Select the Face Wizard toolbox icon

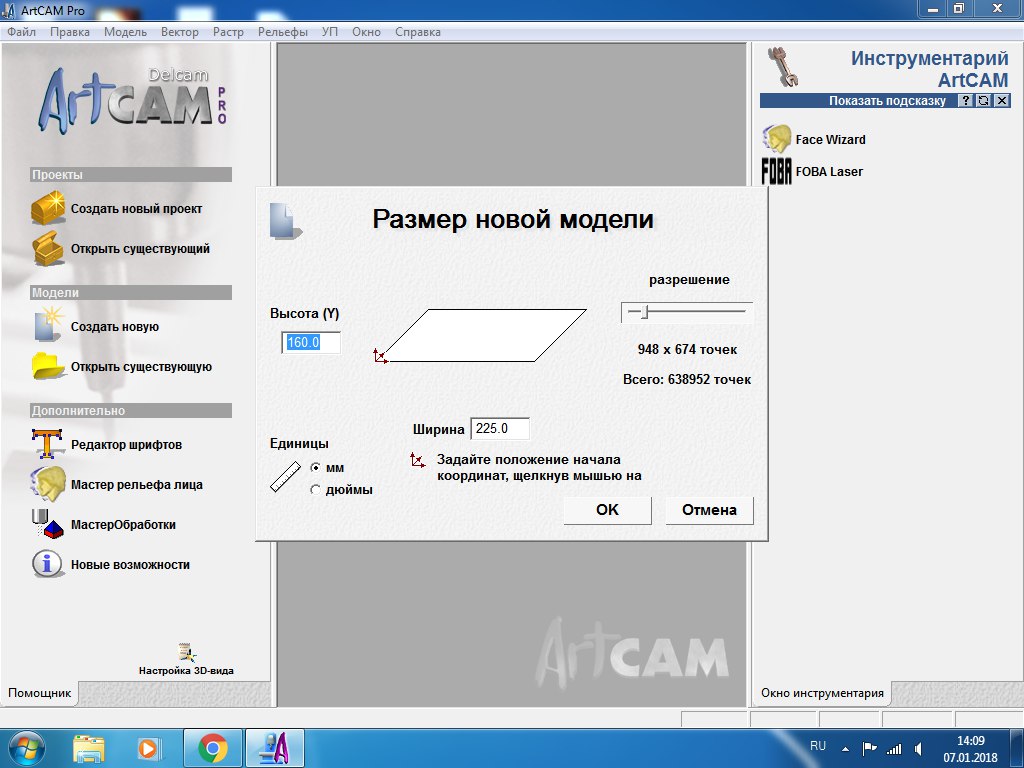(x=776, y=139)
